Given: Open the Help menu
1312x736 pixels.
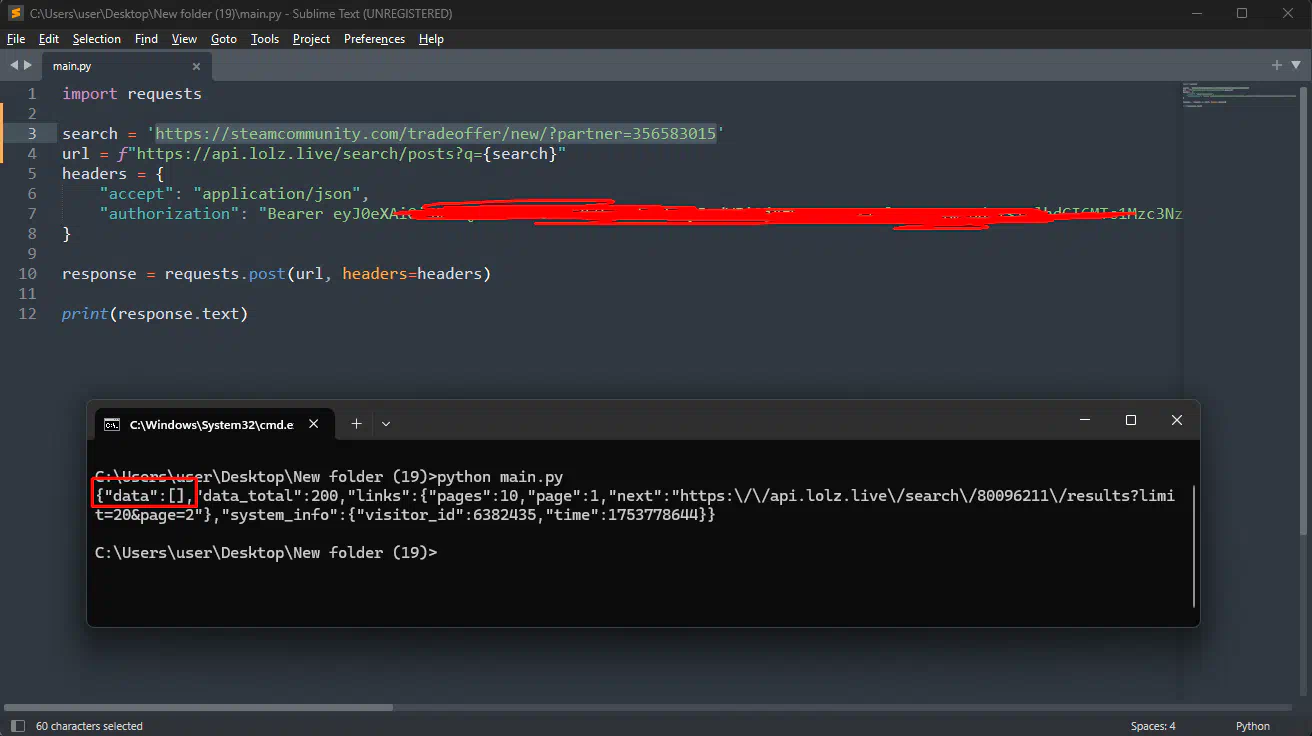Looking at the screenshot, I should [x=431, y=39].
